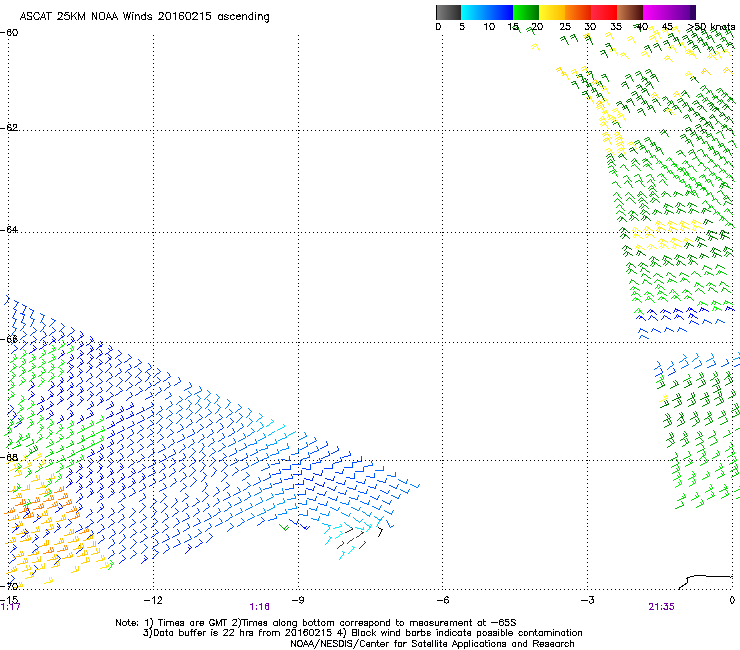Click the green 15-20 knots color band
Screen dimensions: 740x650
(x=526, y=12)
